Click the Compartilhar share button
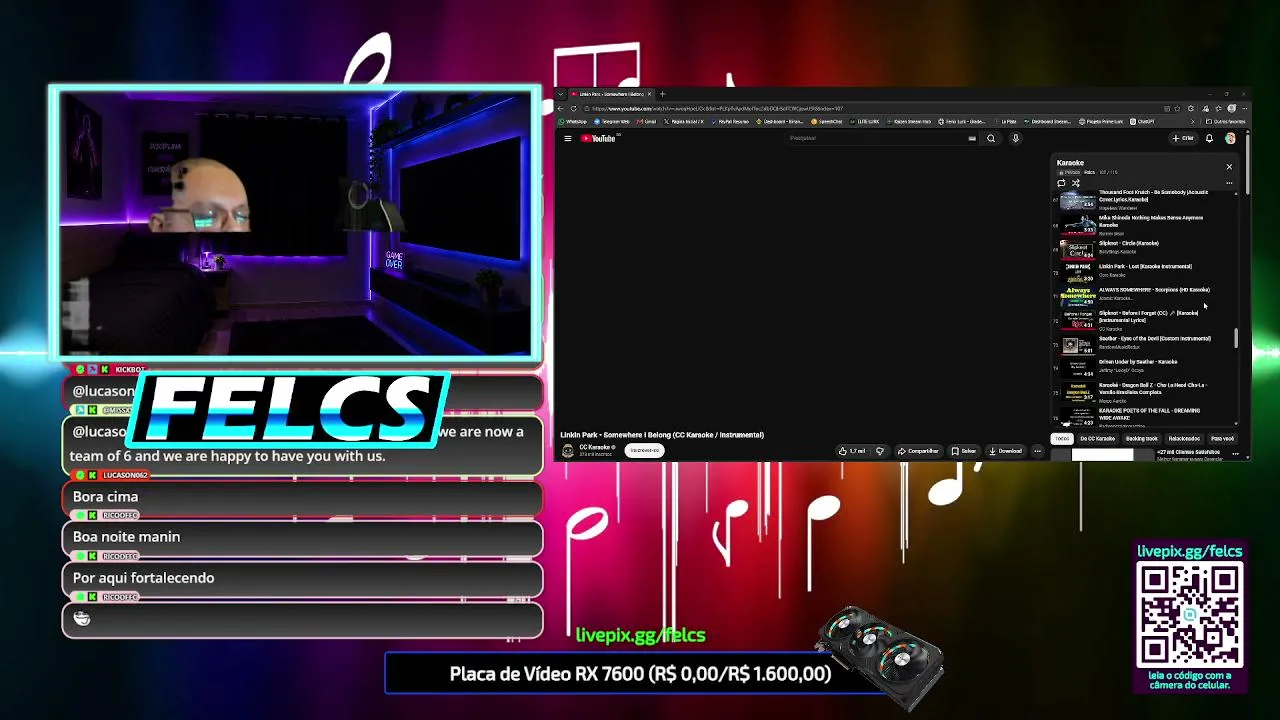Screen dimensions: 1280x720 (x=918, y=451)
